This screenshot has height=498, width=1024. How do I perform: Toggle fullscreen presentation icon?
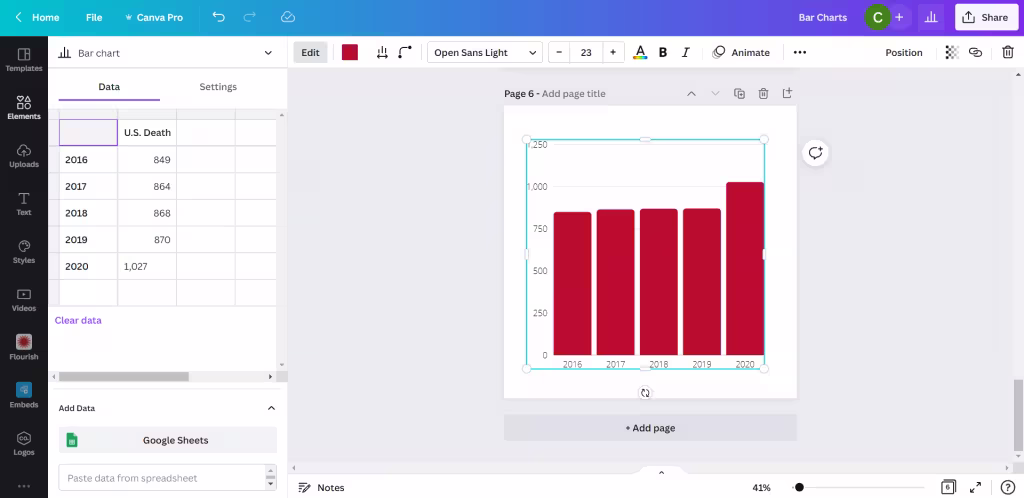975,487
